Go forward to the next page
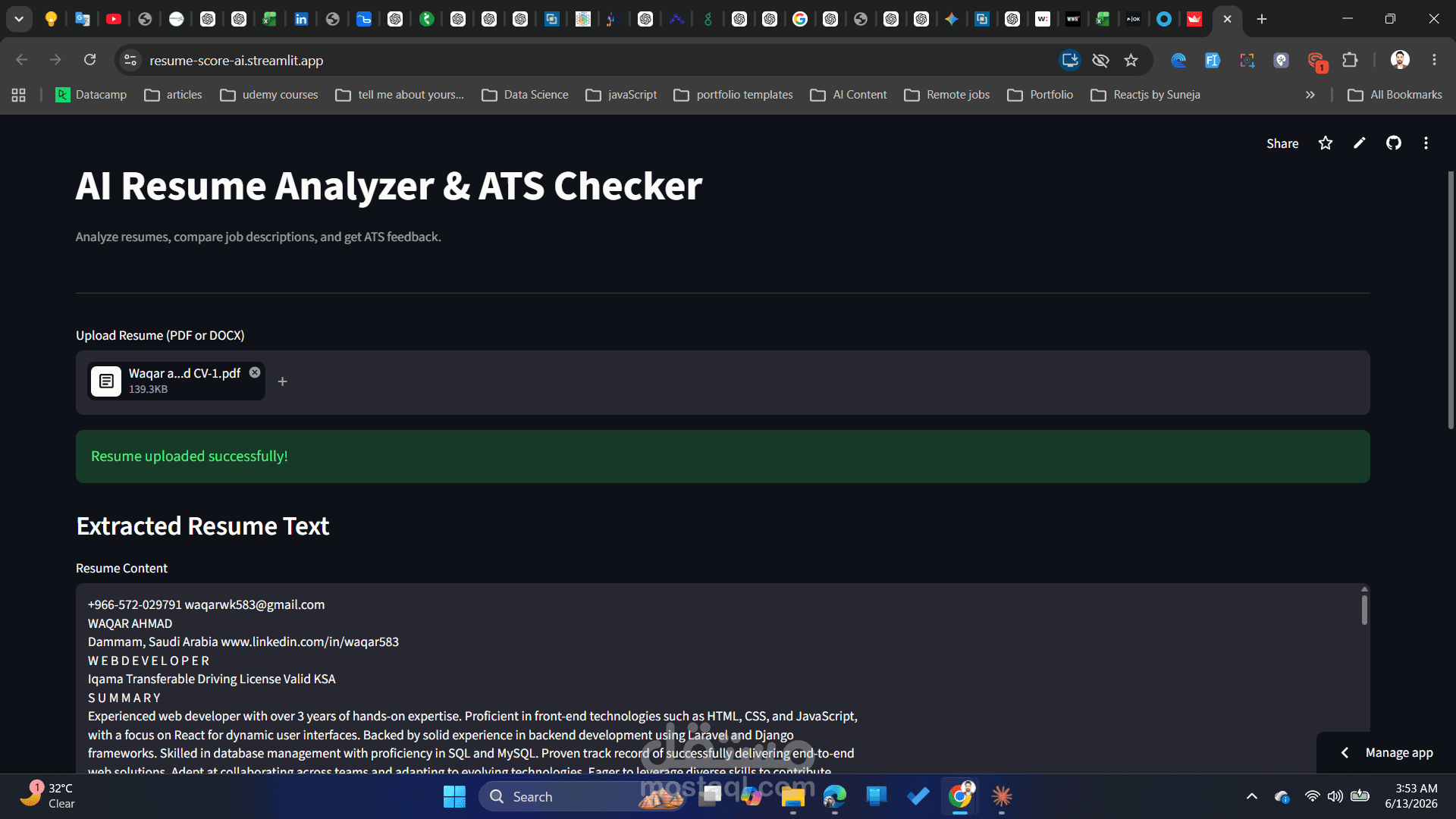 pos(55,60)
